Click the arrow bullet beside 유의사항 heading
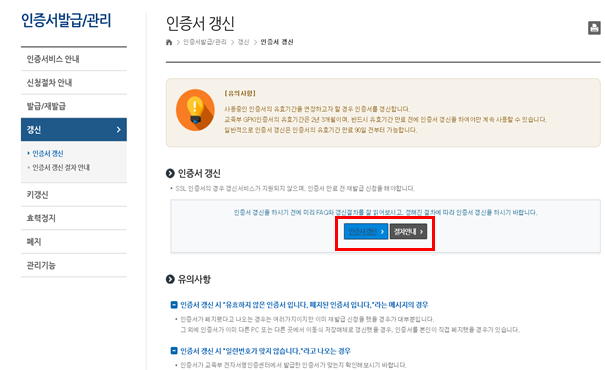 click(170, 279)
